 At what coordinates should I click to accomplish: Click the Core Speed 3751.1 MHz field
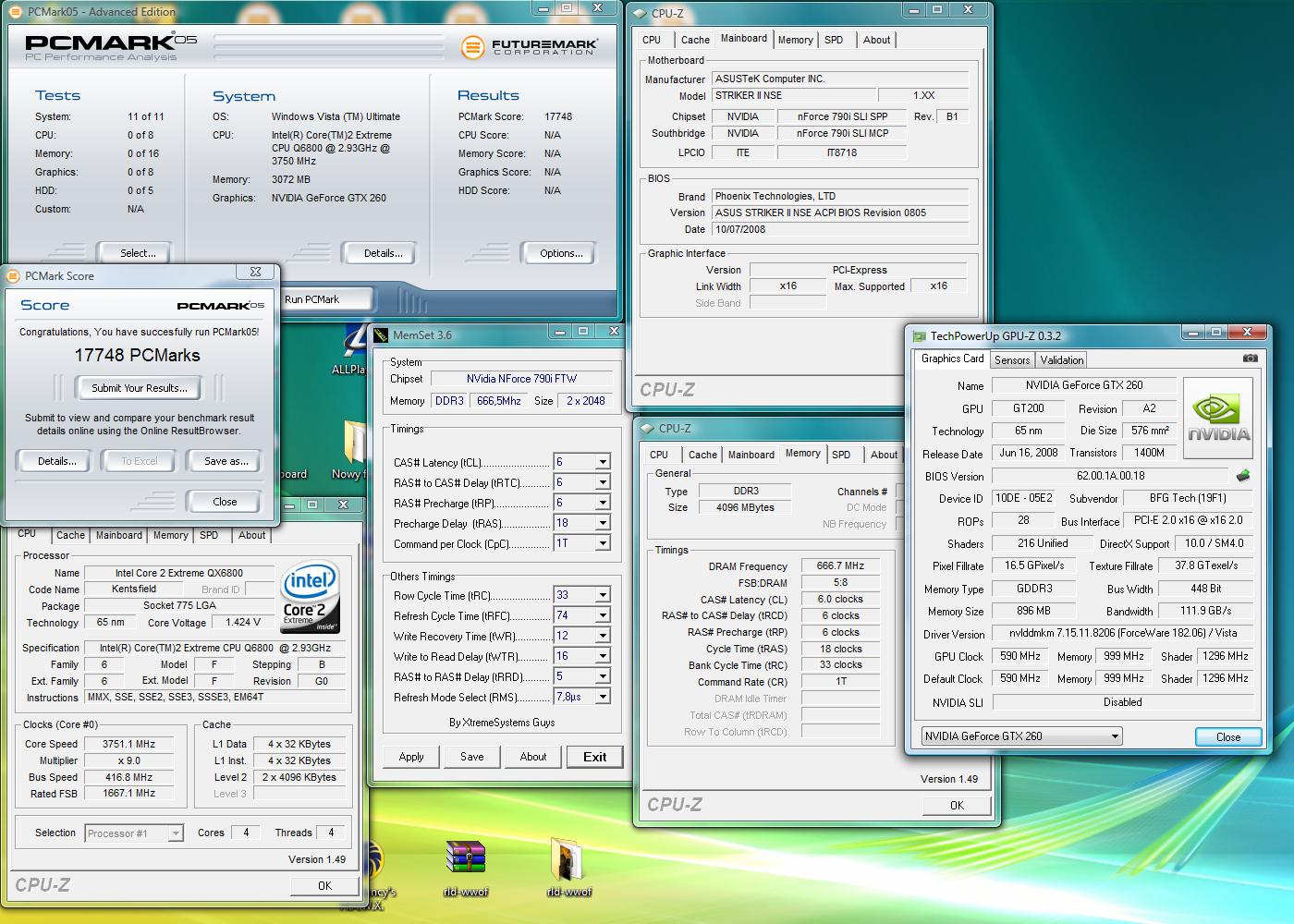pos(128,744)
